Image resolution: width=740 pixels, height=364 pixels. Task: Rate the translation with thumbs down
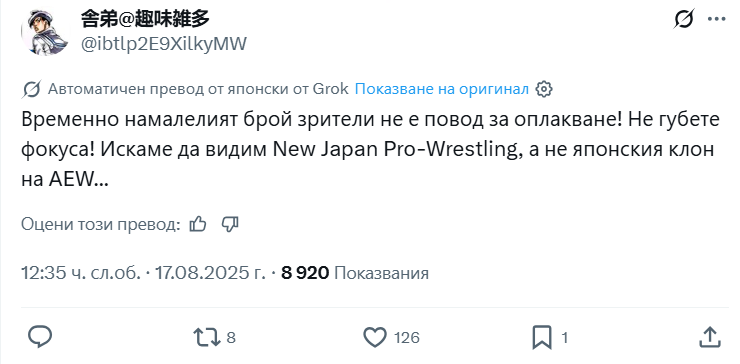point(230,224)
